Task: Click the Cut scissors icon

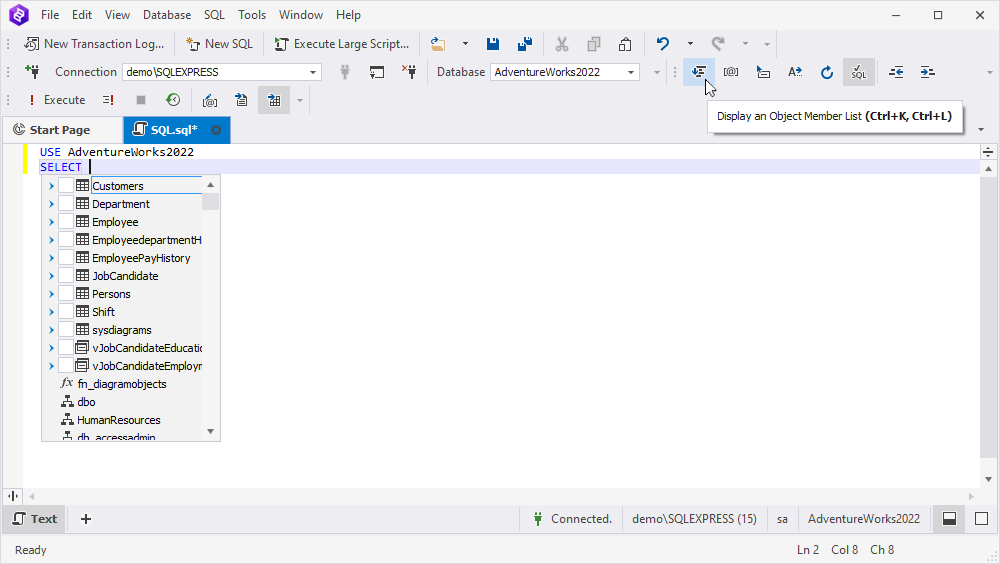Action: tap(561, 44)
